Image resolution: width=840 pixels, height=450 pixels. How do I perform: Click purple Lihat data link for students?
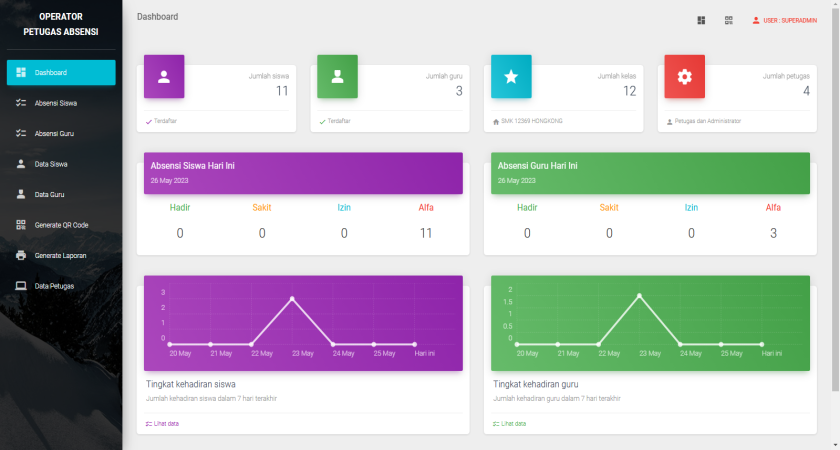pos(162,423)
